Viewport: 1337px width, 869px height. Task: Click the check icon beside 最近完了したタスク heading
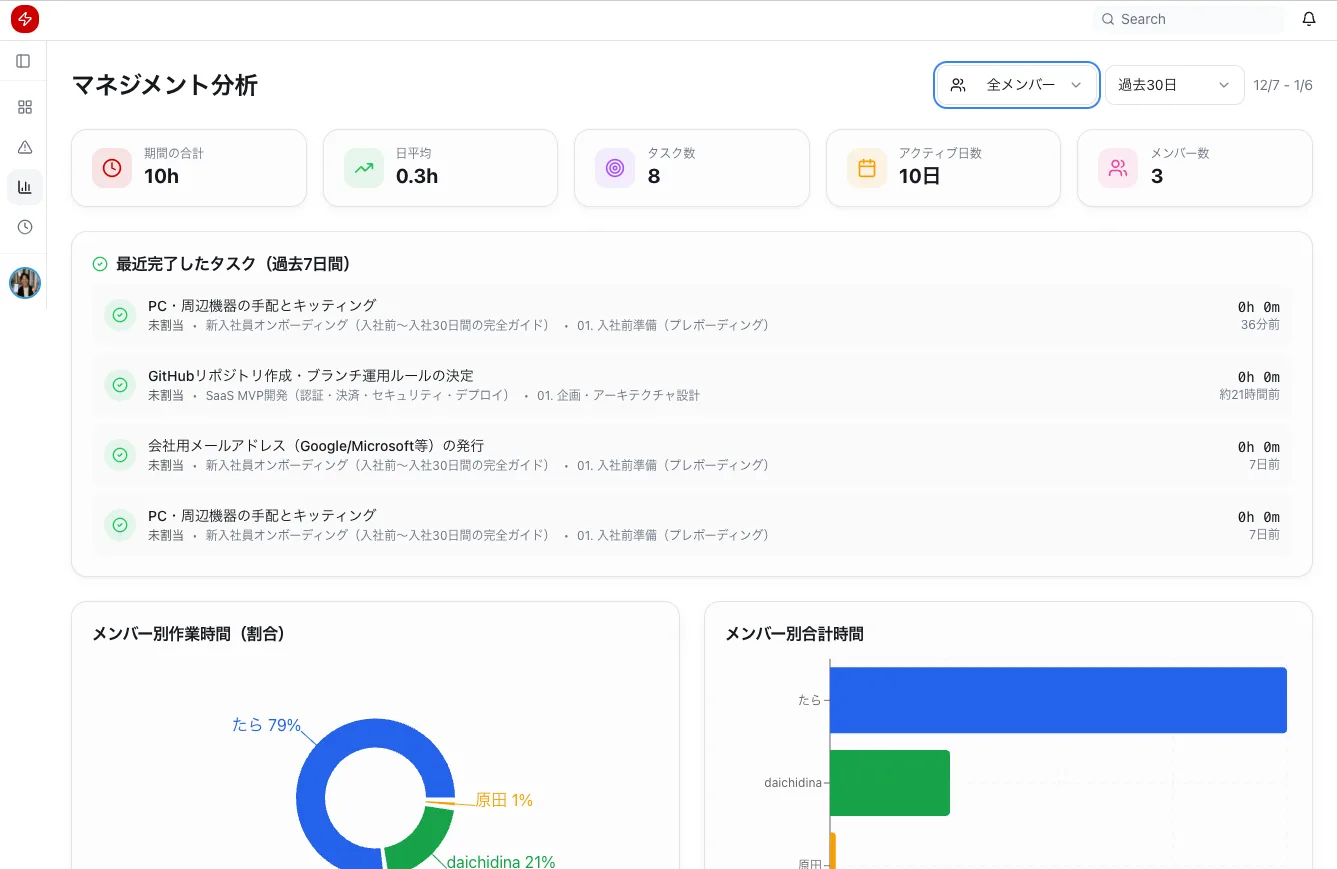pos(100,264)
